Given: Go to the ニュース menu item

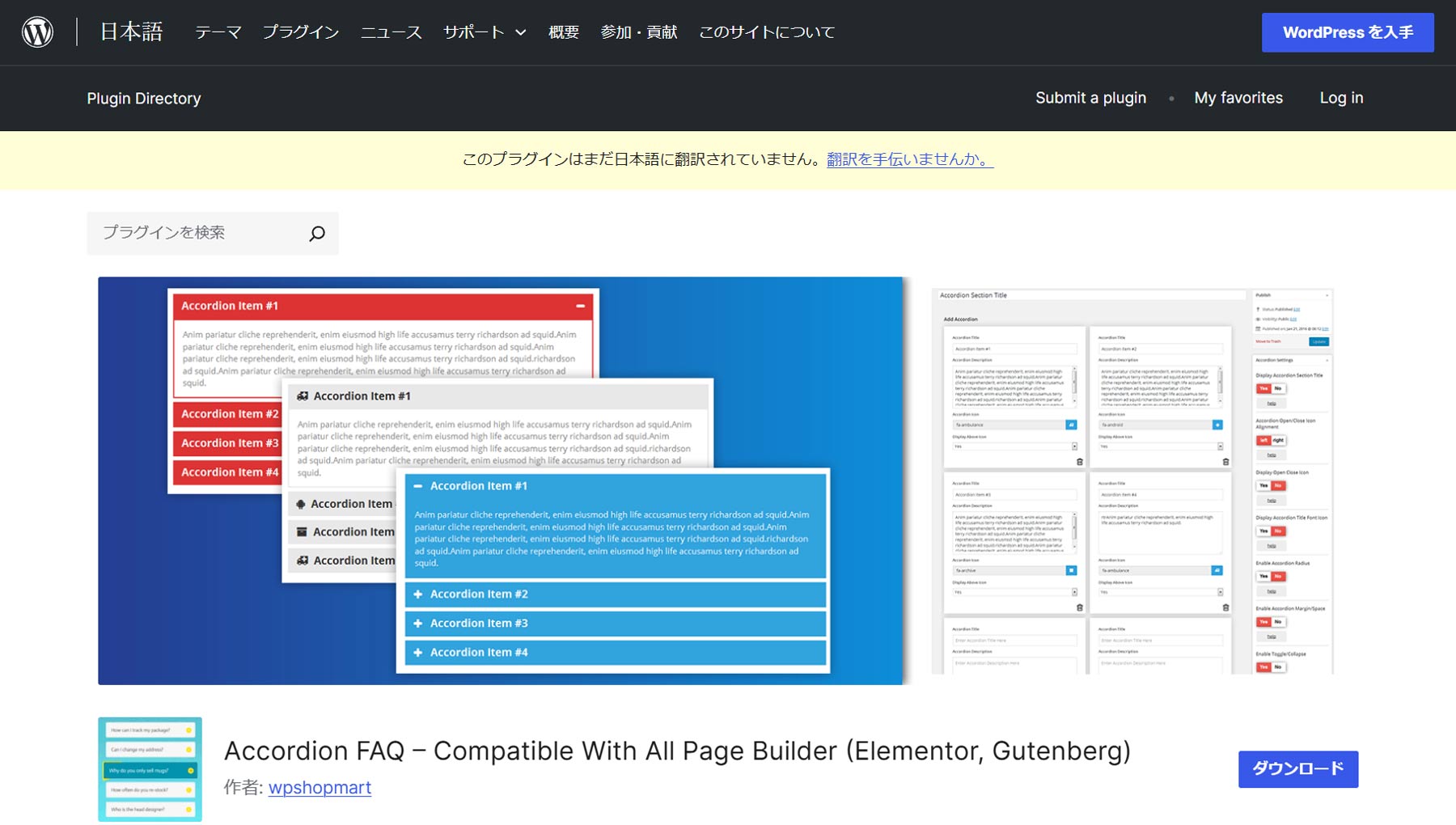Looking at the screenshot, I should point(391,32).
